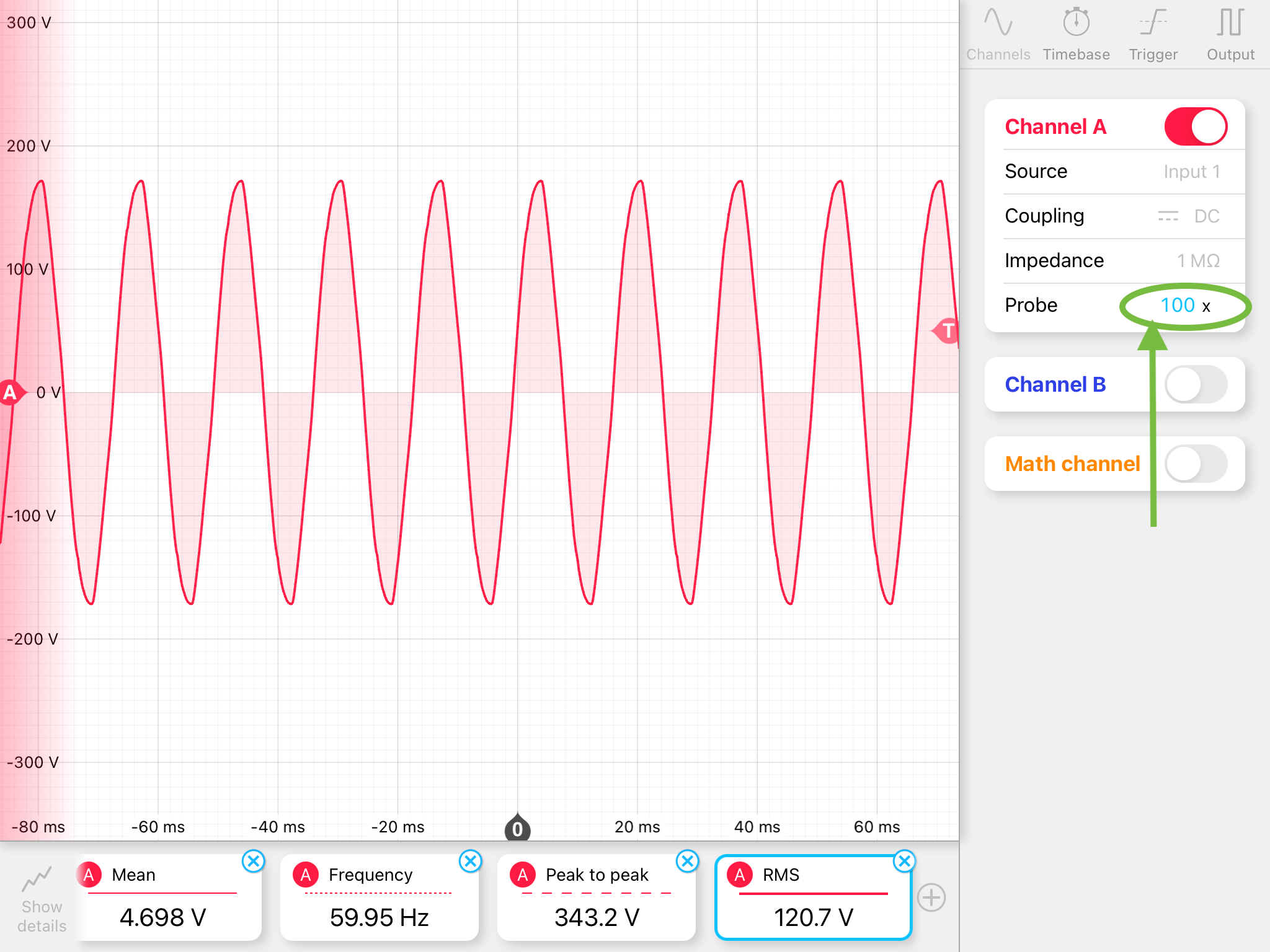The height and width of the screenshot is (952, 1270).
Task: Remove the Frequency measurement
Action: click(471, 861)
